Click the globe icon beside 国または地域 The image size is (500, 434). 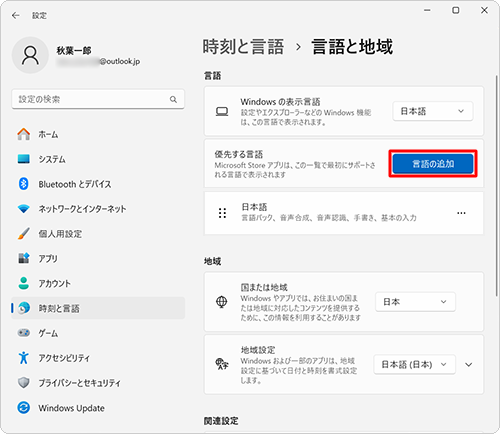(222, 302)
